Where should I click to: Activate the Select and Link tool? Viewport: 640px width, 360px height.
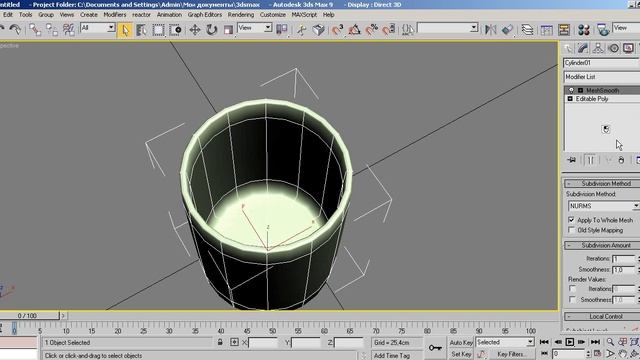[35, 30]
